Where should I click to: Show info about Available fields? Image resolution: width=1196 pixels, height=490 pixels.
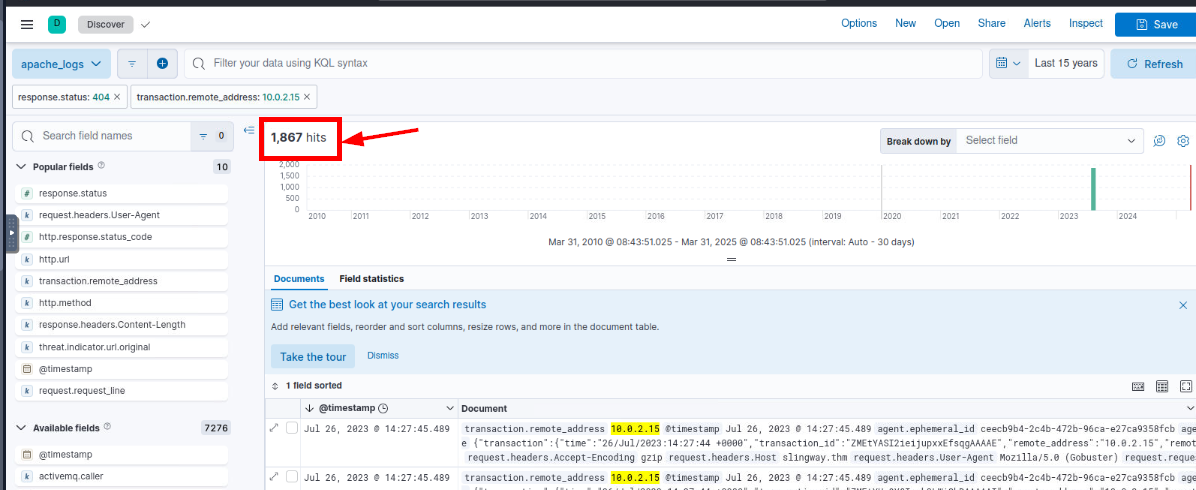click(x=108, y=427)
